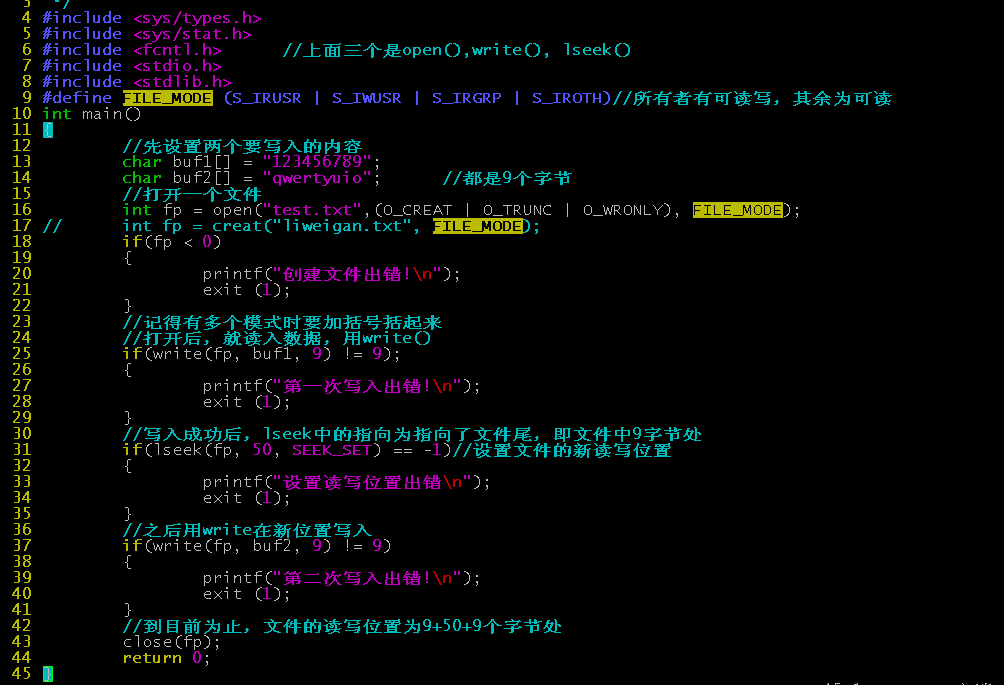The image size is (1004, 685).
Task: Click printf "第二次写入出错" statement
Action: pyautogui.click(x=341, y=578)
